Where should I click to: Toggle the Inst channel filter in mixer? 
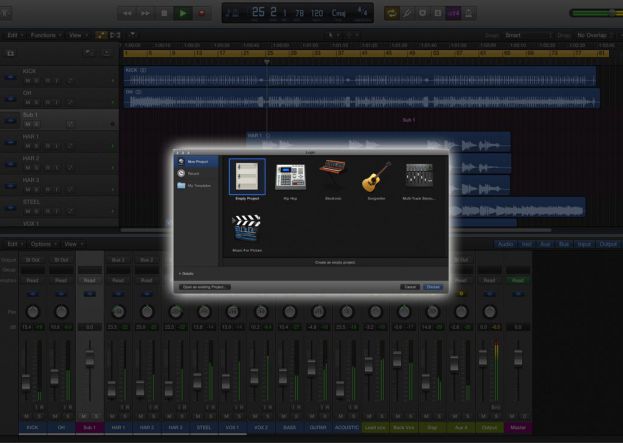[526, 244]
